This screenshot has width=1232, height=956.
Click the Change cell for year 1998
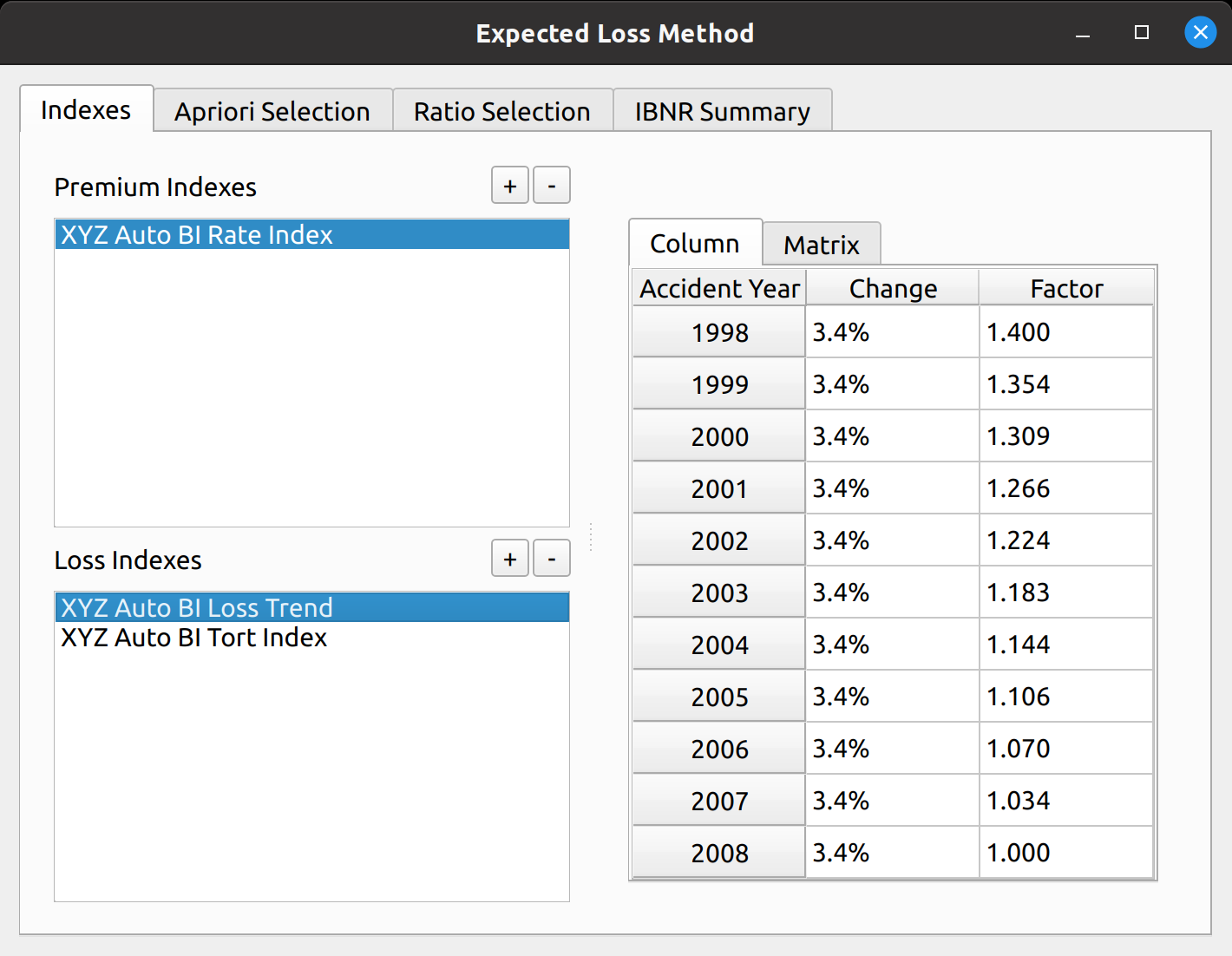tap(892, 332)
